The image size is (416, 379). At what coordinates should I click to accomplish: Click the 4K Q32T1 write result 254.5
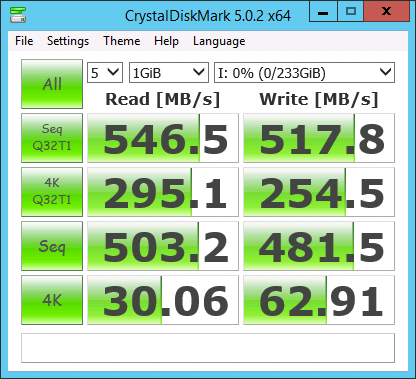click(319, 192)
